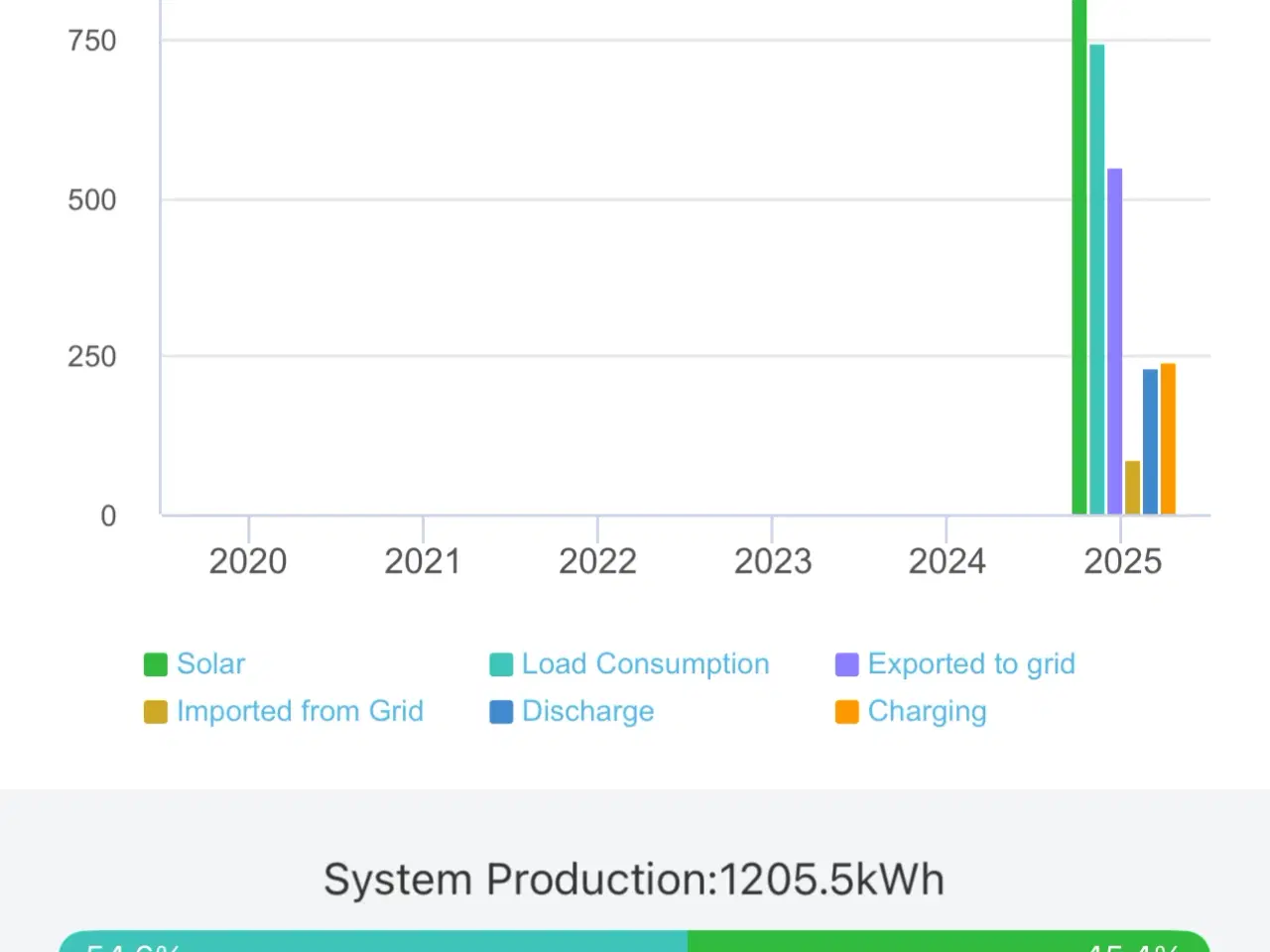Tap the 2023 year on the axis
The height and width of the screenshot is (952, 1270).
pyautogui.click(x=772, y=561)
